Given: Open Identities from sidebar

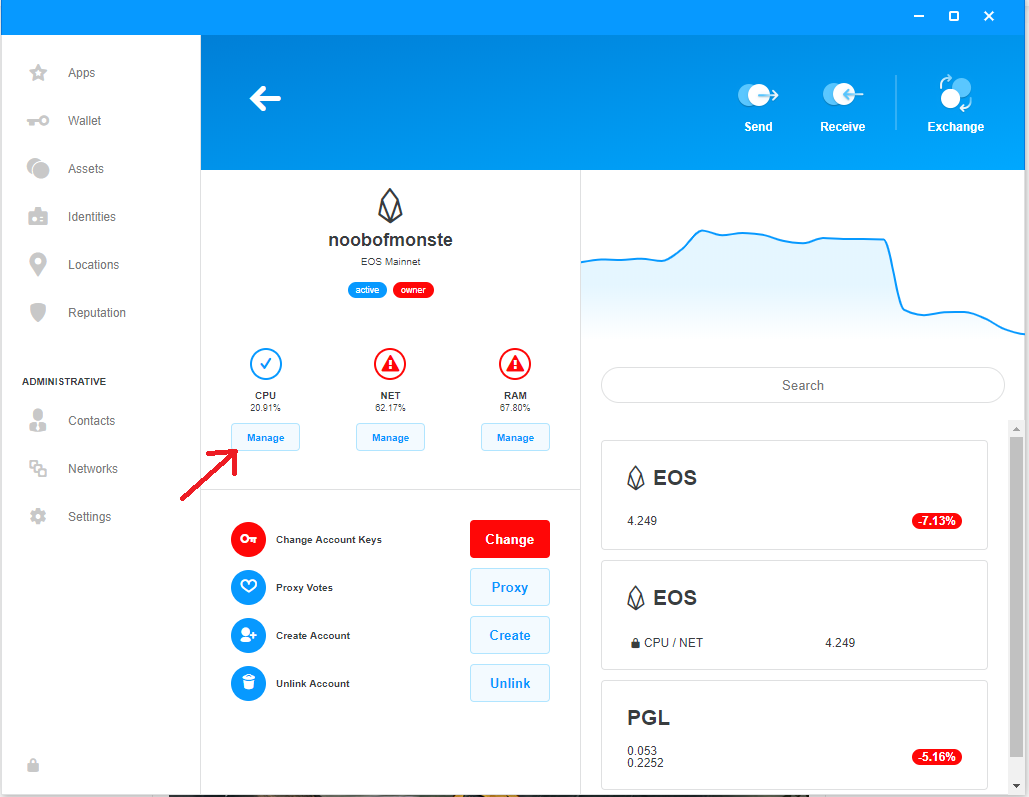Looking at the screenshot, I should [x=92, y=217].
